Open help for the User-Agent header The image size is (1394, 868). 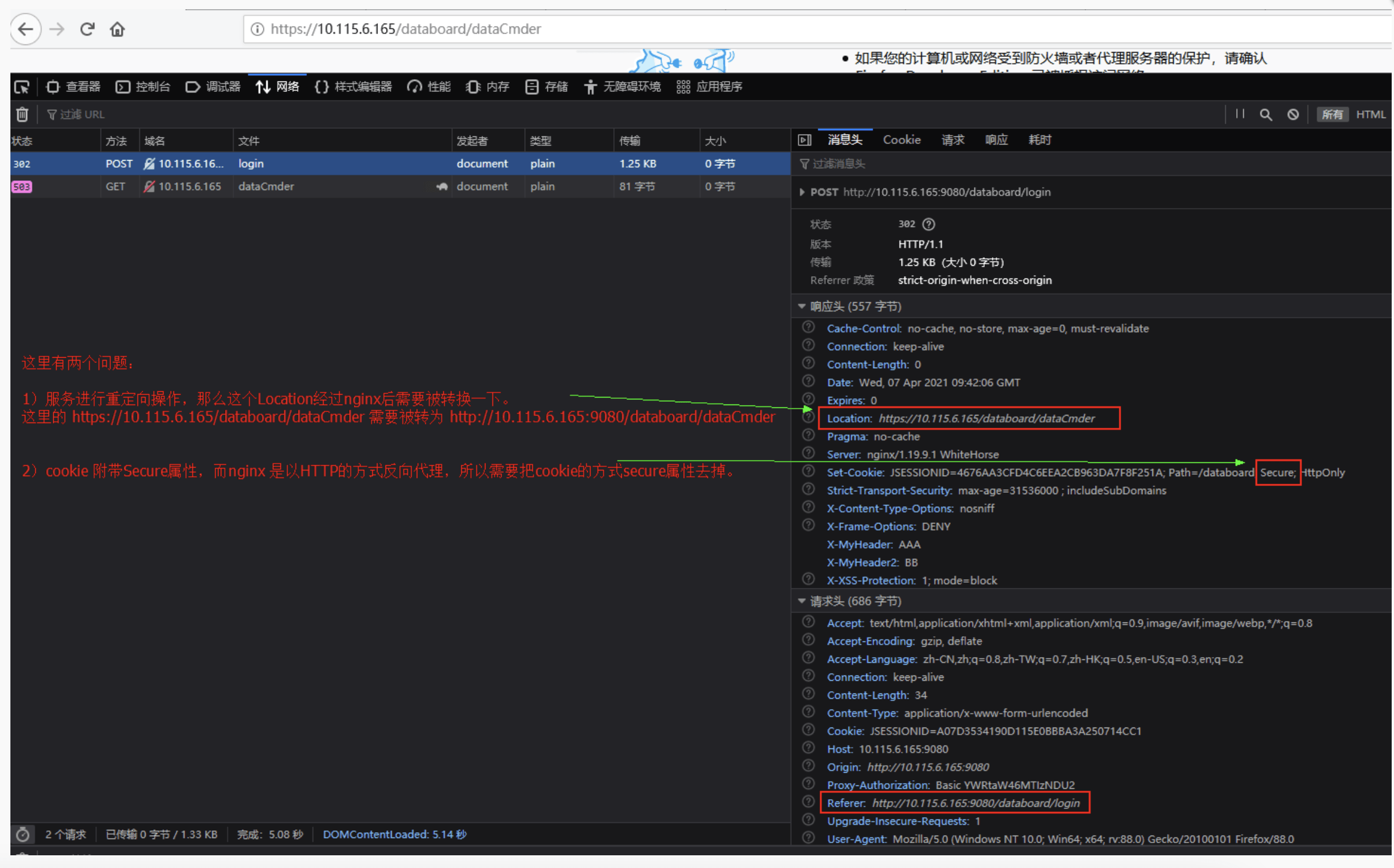[809, 837]
